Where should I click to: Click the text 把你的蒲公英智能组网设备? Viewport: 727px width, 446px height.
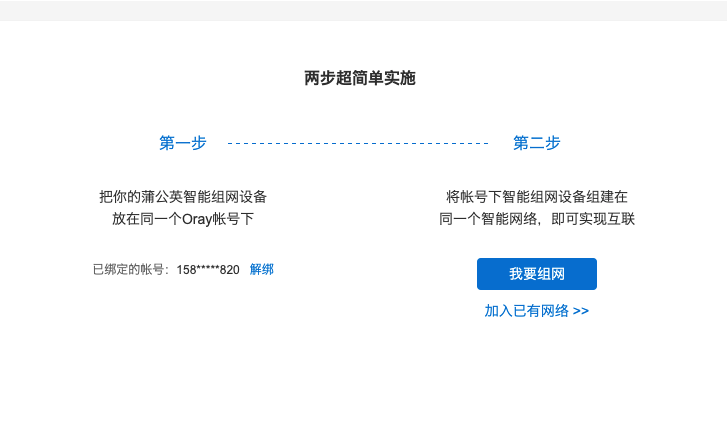click(x=183, y=196)
